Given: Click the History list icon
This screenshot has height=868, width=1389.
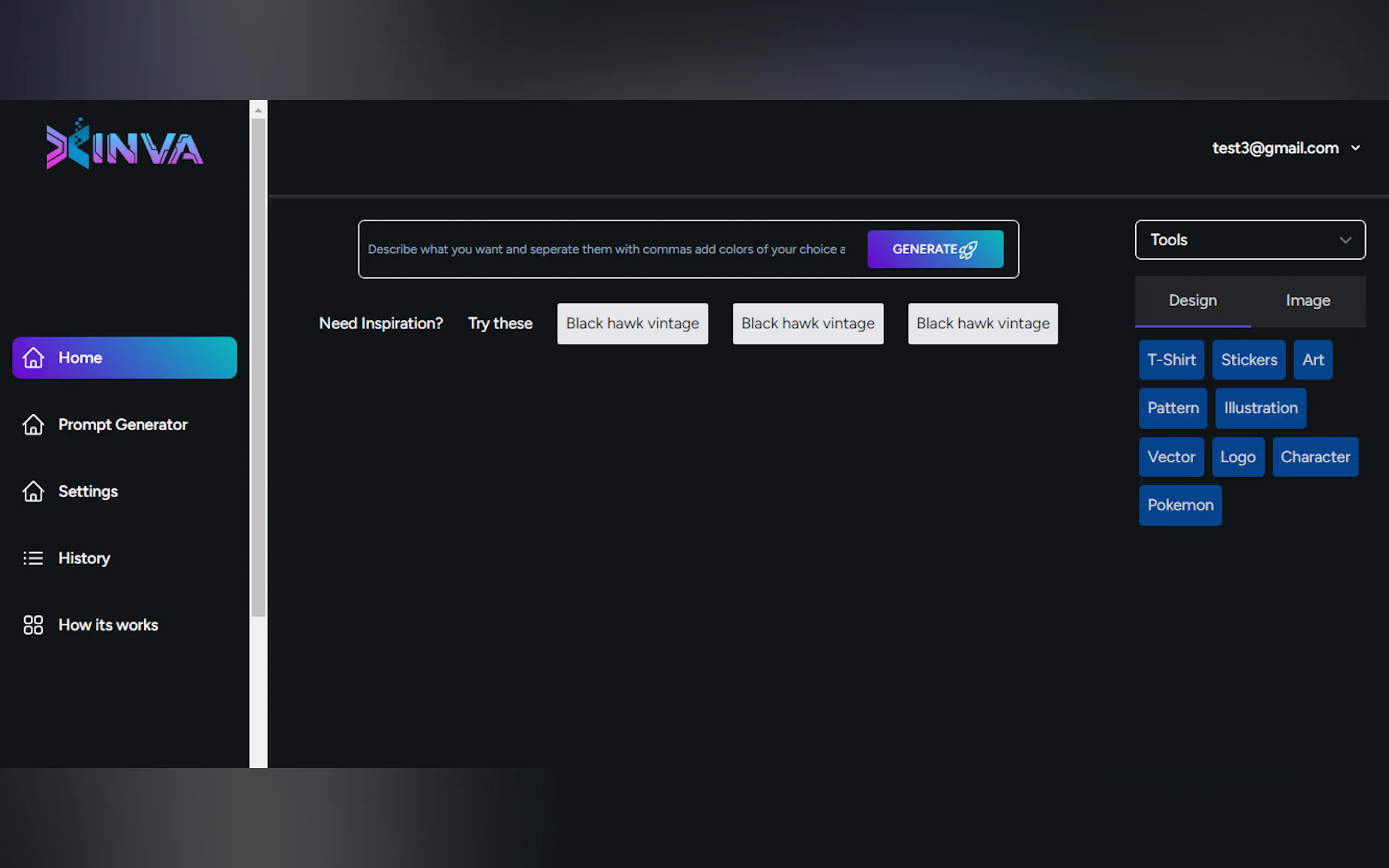Looking at the screenshot, I should [33, 558].
